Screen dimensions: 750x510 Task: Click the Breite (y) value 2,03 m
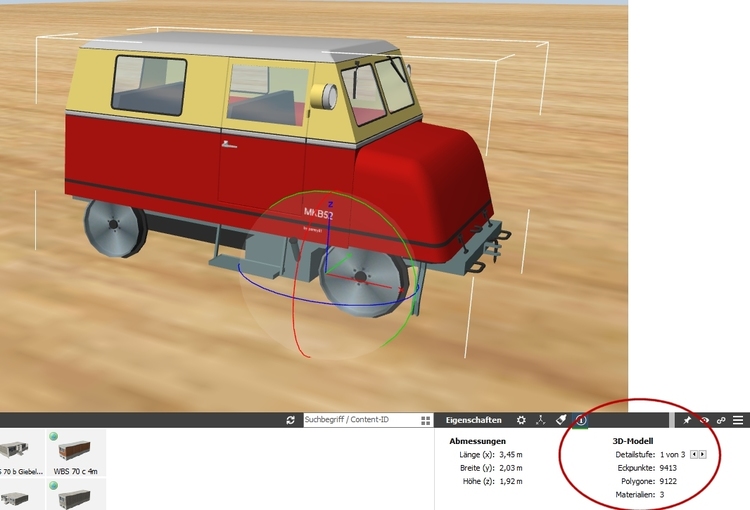tap(511, 468)
